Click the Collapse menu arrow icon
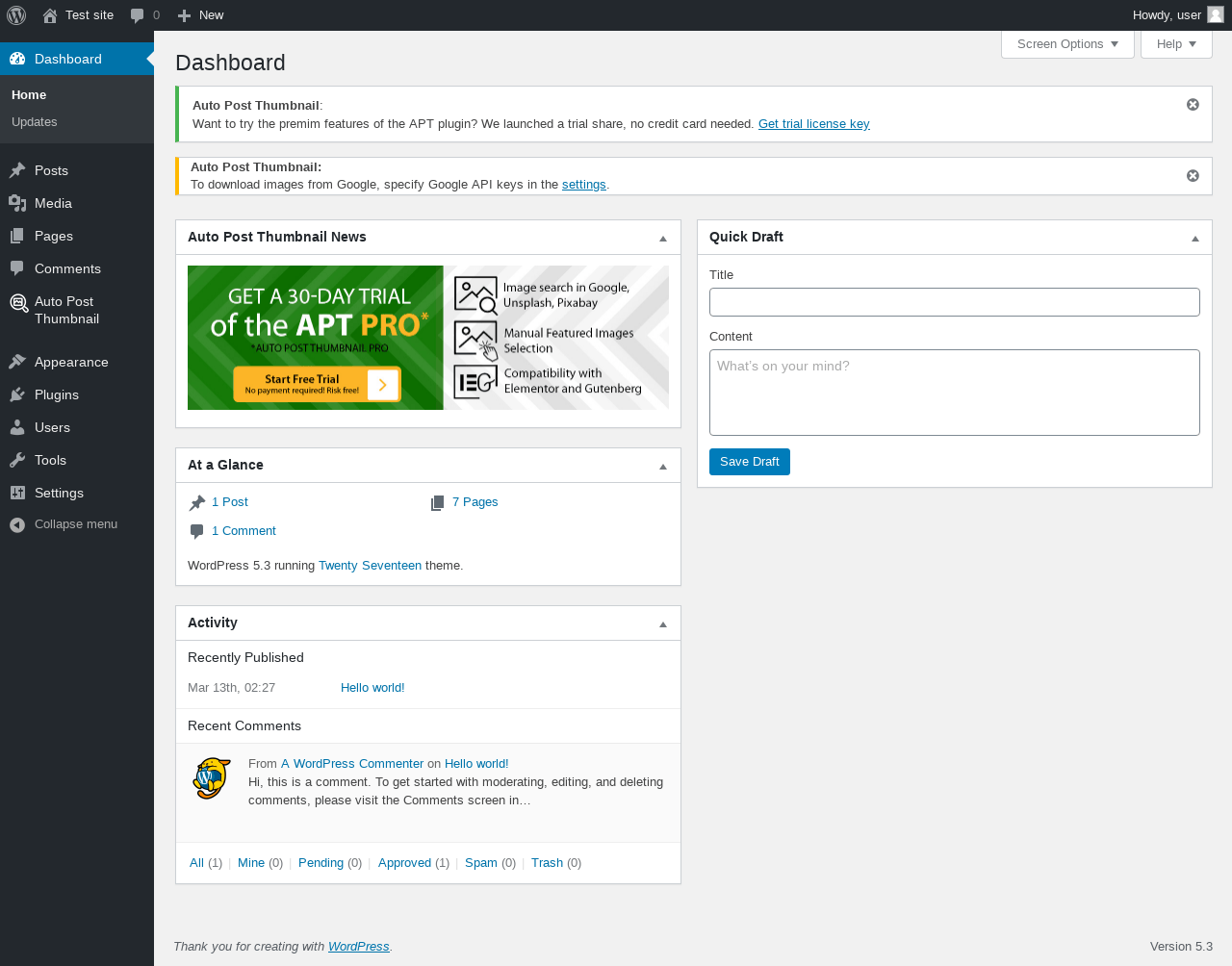 (17, 524)
